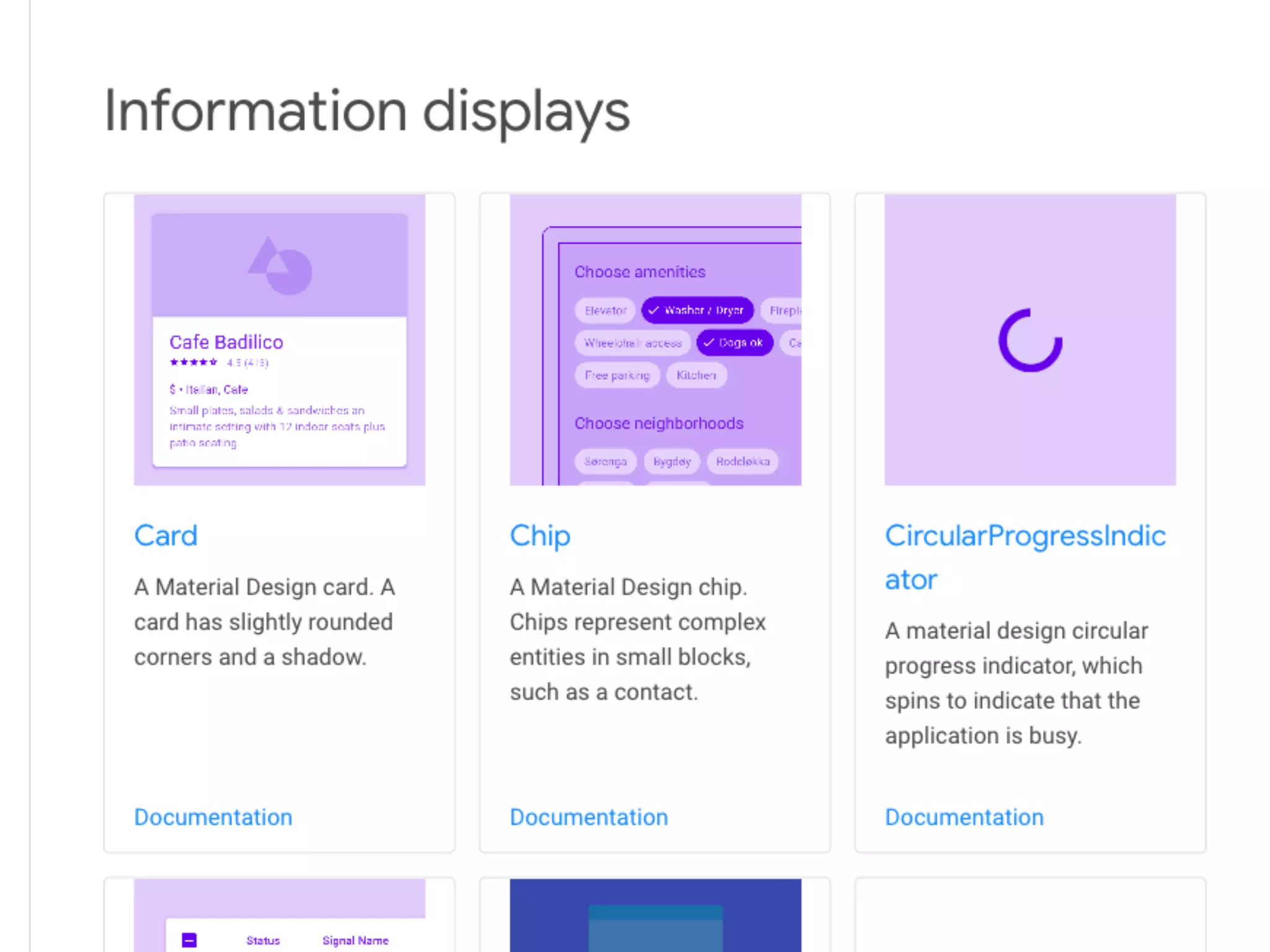The height and width of the screenshot is (952, 1270).
Task: Open Documentation link for Card
Action: 213,817
